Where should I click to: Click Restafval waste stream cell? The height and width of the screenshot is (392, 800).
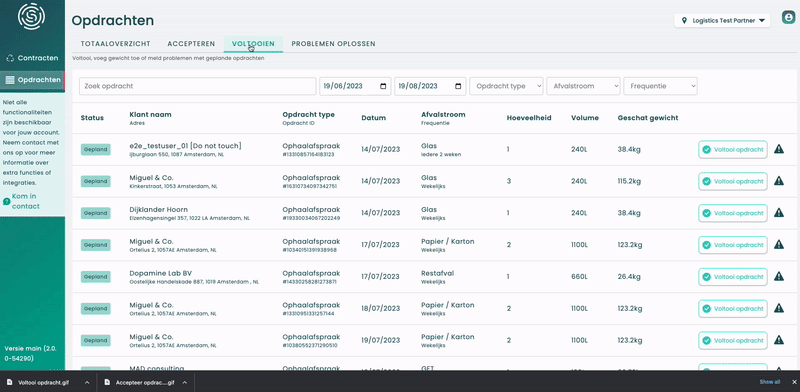point(438,273)
